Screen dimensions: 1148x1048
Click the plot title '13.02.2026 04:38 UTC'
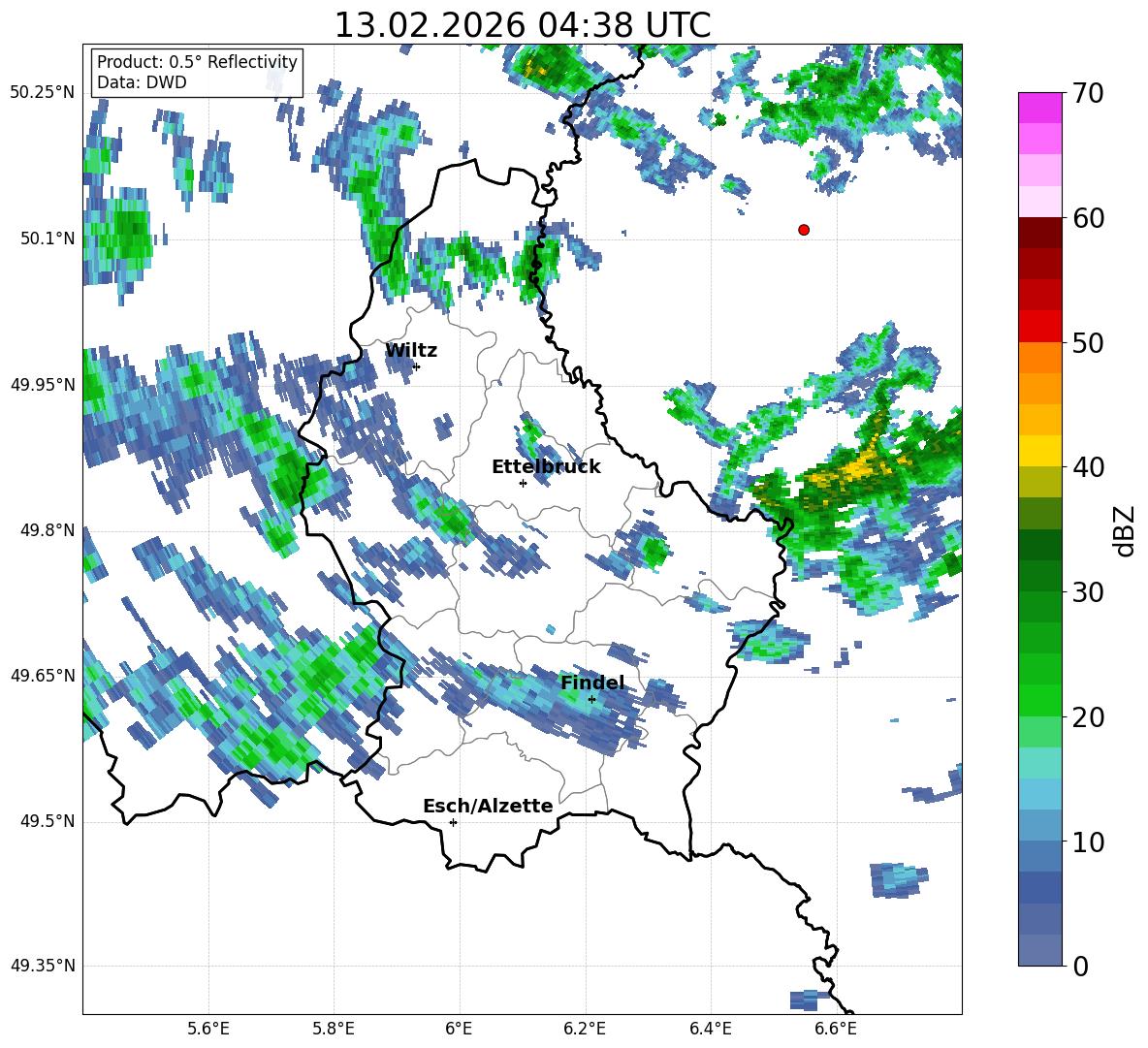[523, 25]
